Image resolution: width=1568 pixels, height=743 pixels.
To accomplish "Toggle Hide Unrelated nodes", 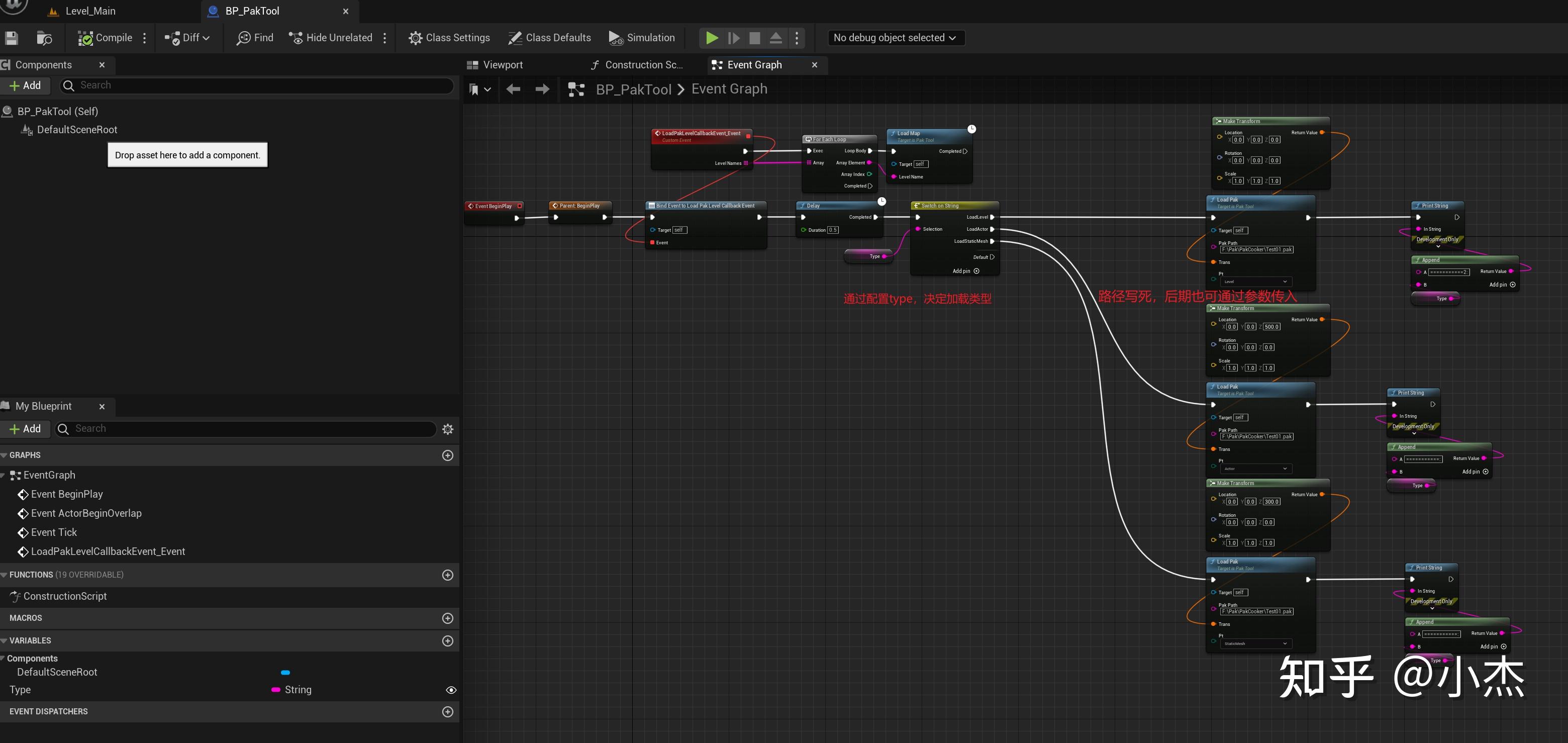I will (331, 38).
